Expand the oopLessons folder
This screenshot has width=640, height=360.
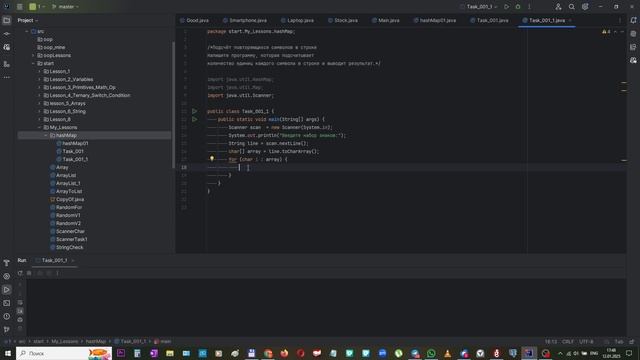coord(33,55)
